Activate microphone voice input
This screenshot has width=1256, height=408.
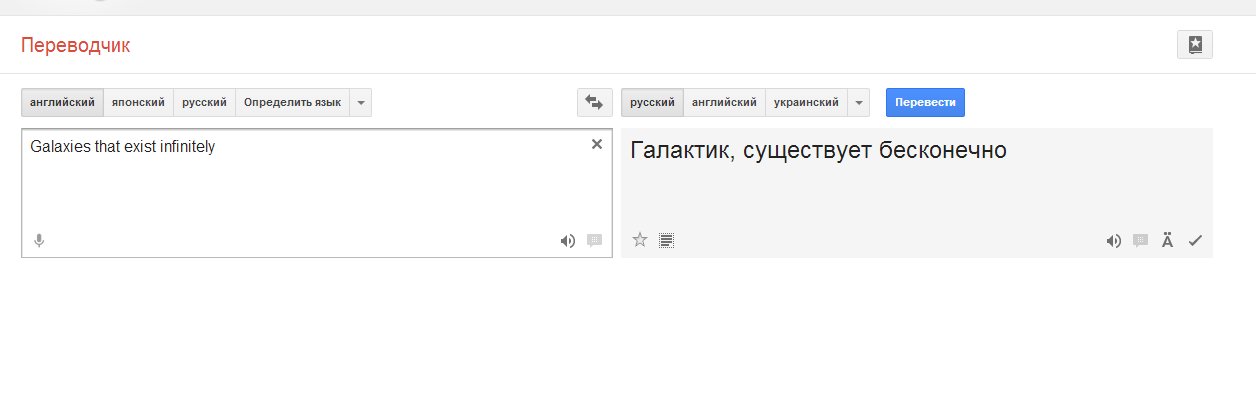coord(39,240)
